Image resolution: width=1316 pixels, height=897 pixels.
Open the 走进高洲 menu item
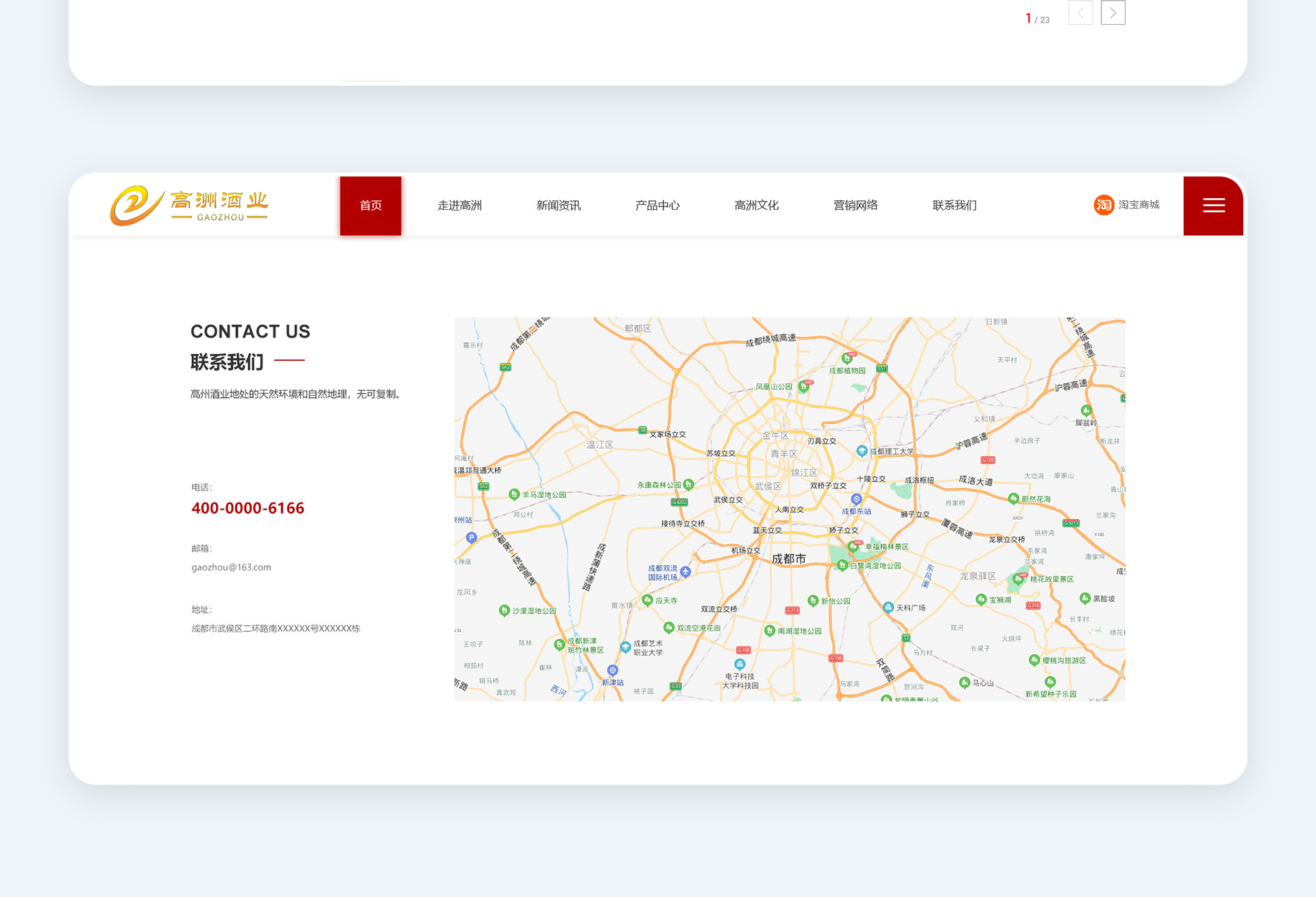point(460,206)
